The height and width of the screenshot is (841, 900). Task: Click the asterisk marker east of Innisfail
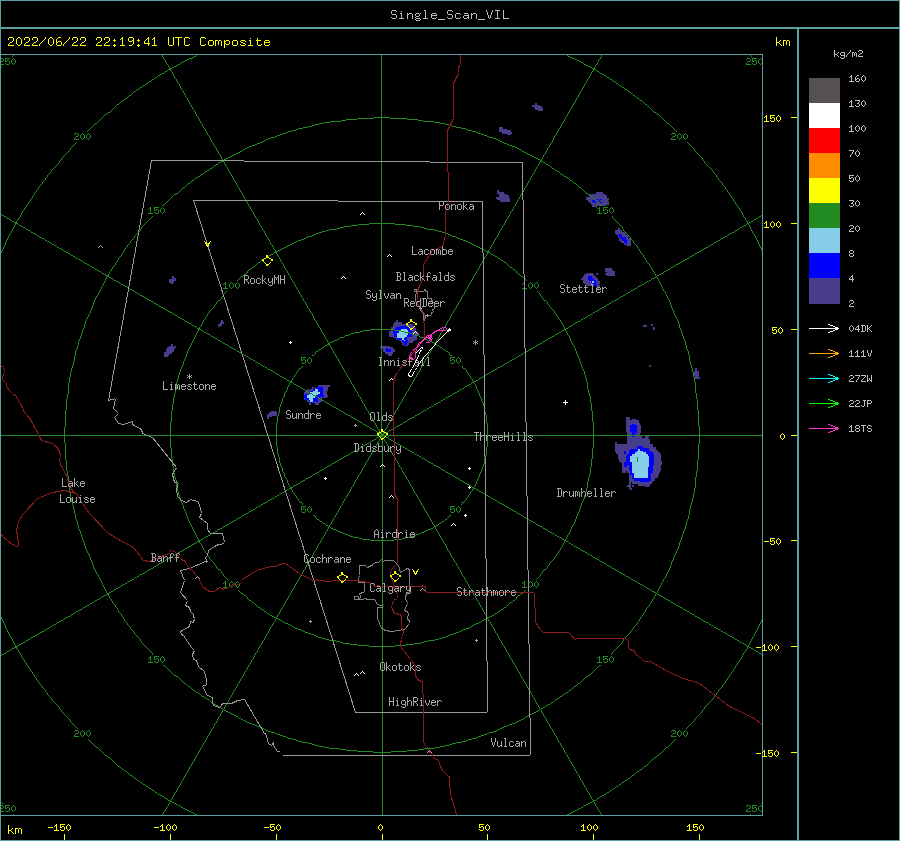click(x=475, y=343)
